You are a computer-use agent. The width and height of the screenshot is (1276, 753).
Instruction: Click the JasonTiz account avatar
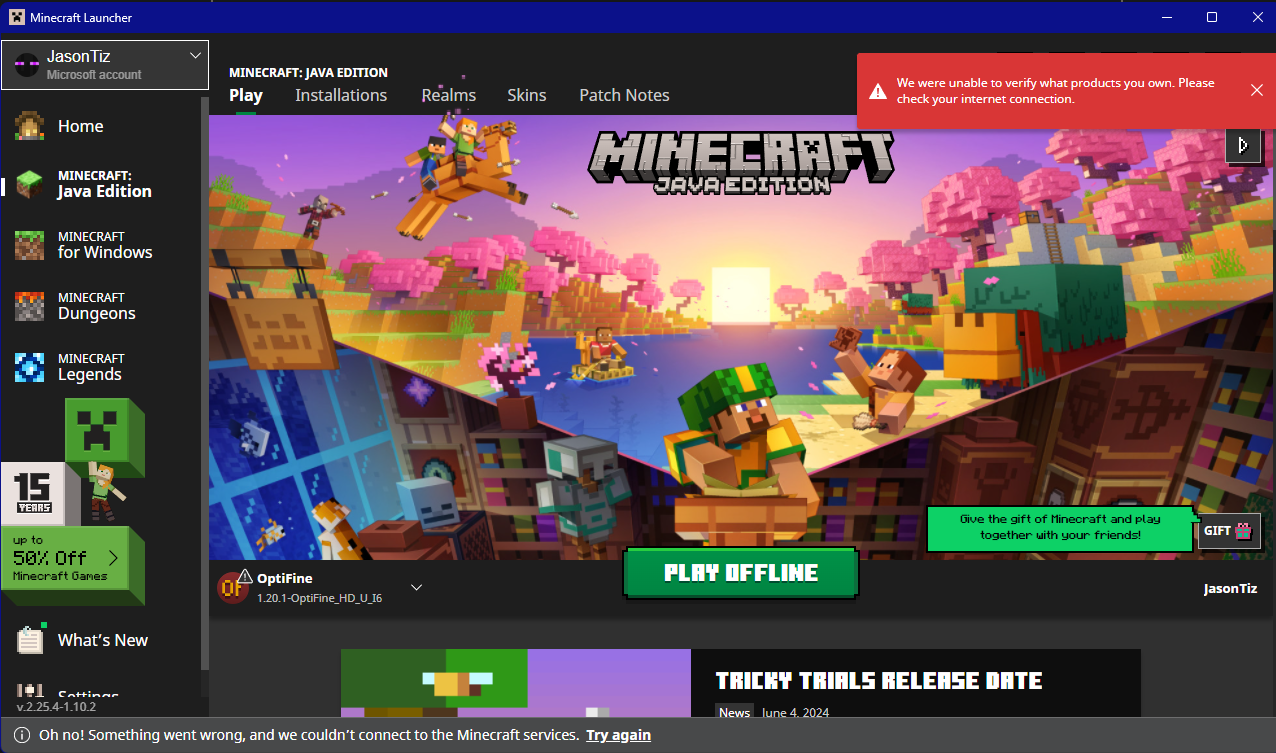pyautogui.click(x=26, y=65)
